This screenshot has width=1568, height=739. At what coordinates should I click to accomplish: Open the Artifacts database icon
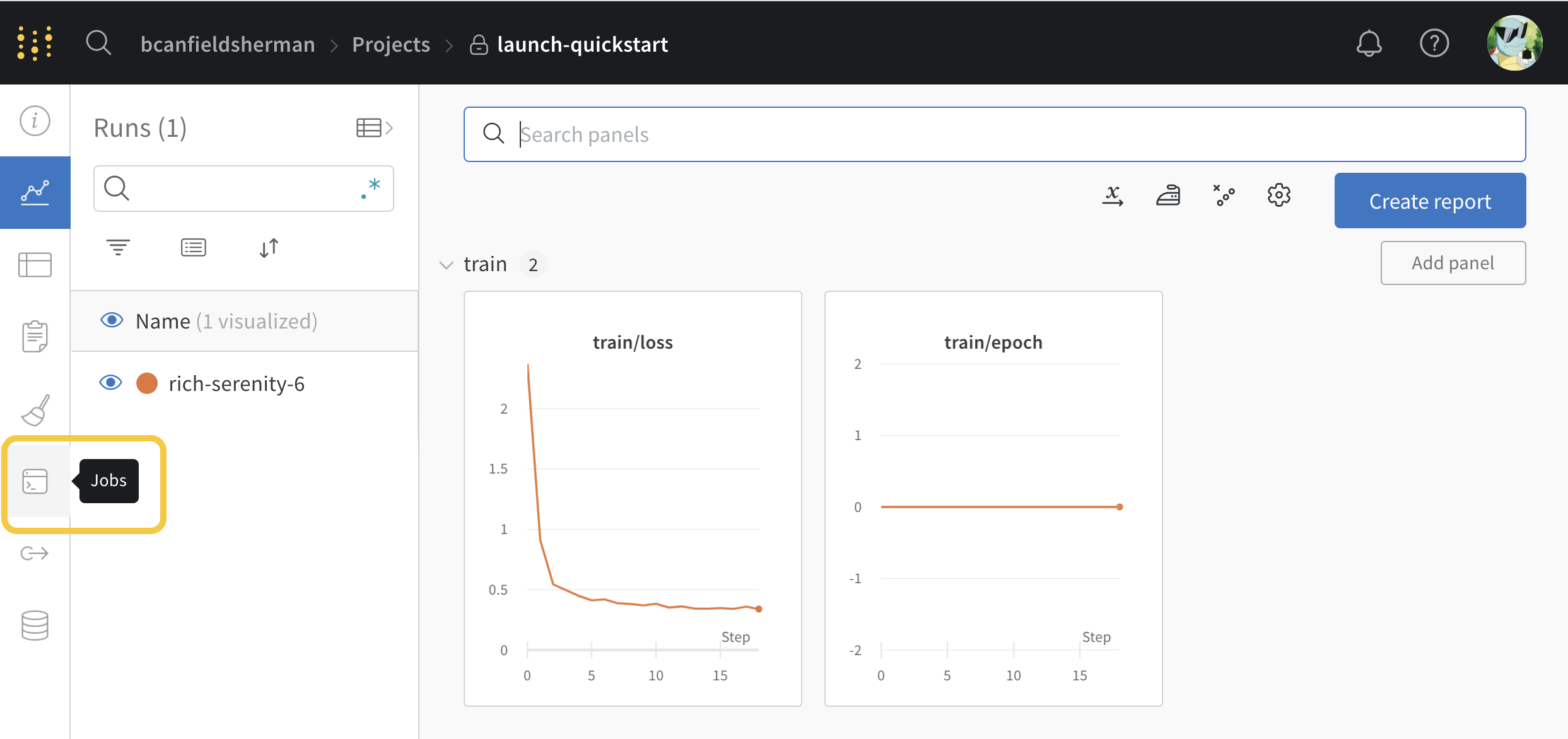35,625
